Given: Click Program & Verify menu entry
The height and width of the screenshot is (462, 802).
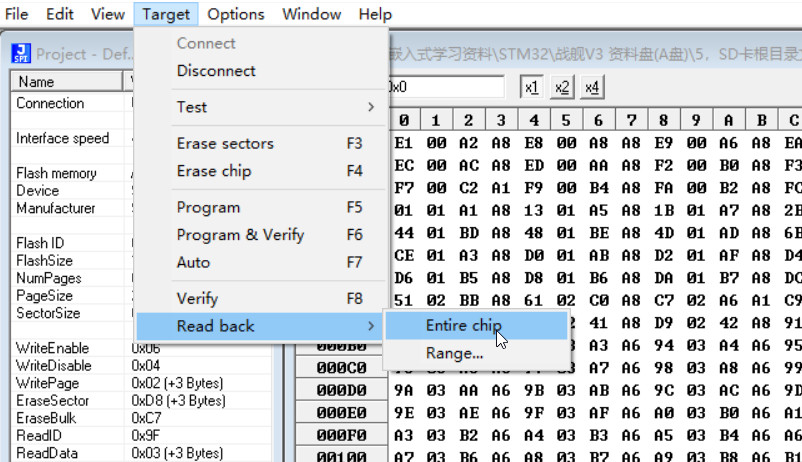Looking at the screenshot, I should point(240,235).
